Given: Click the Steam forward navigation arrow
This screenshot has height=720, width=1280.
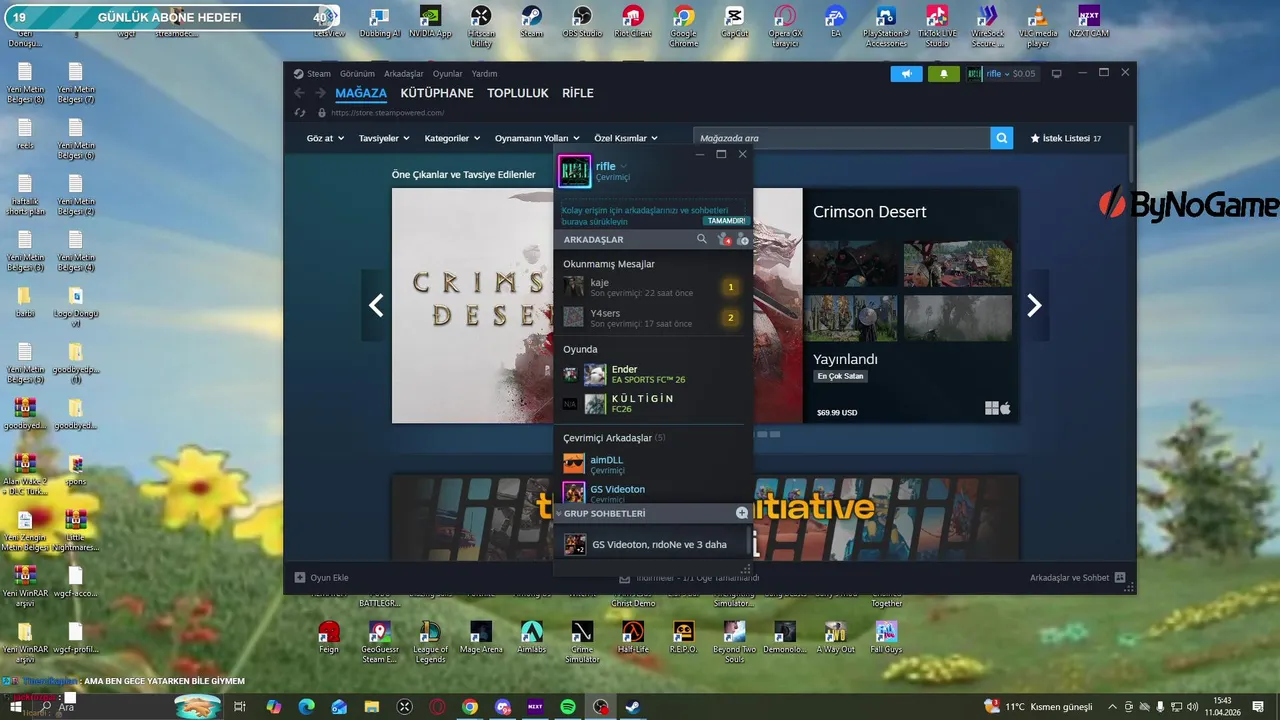Looking at the screenshot, I should click(x=320, y=93).
